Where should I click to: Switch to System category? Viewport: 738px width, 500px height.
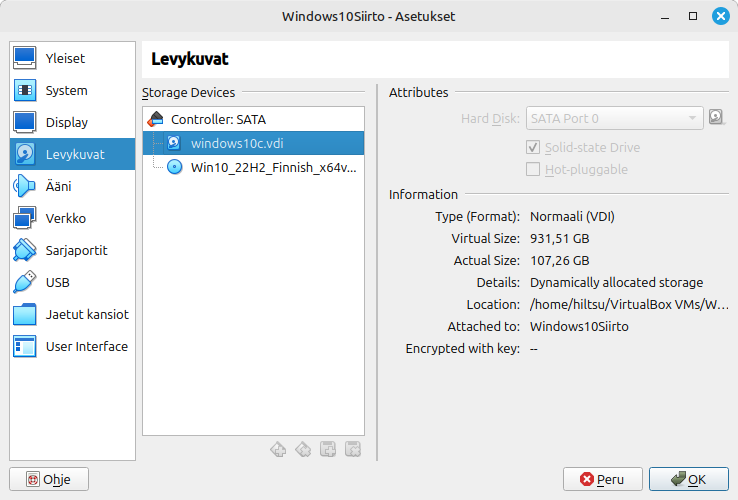[x=72, y=90]
